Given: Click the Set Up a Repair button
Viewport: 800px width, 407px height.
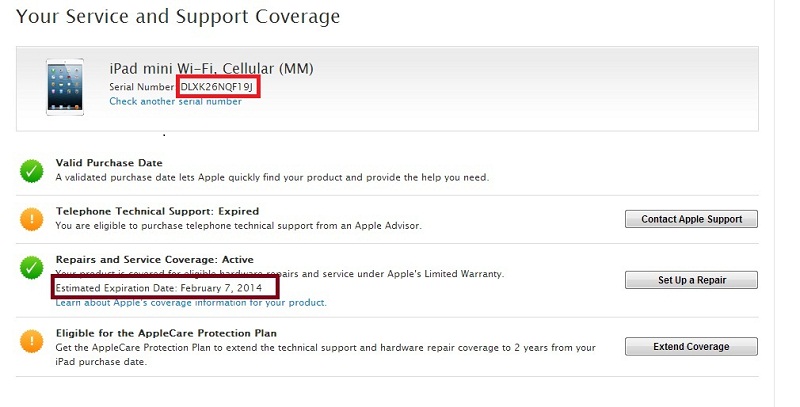Looking at the screenshot, I should [x=691, y=280].
